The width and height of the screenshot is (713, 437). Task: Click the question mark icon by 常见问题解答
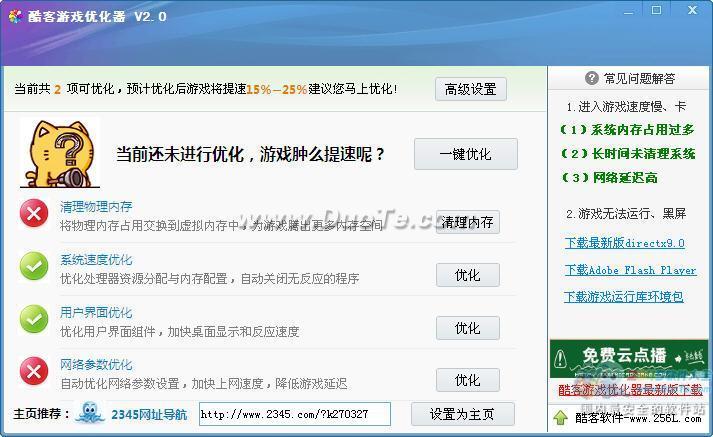pos(591,79)
